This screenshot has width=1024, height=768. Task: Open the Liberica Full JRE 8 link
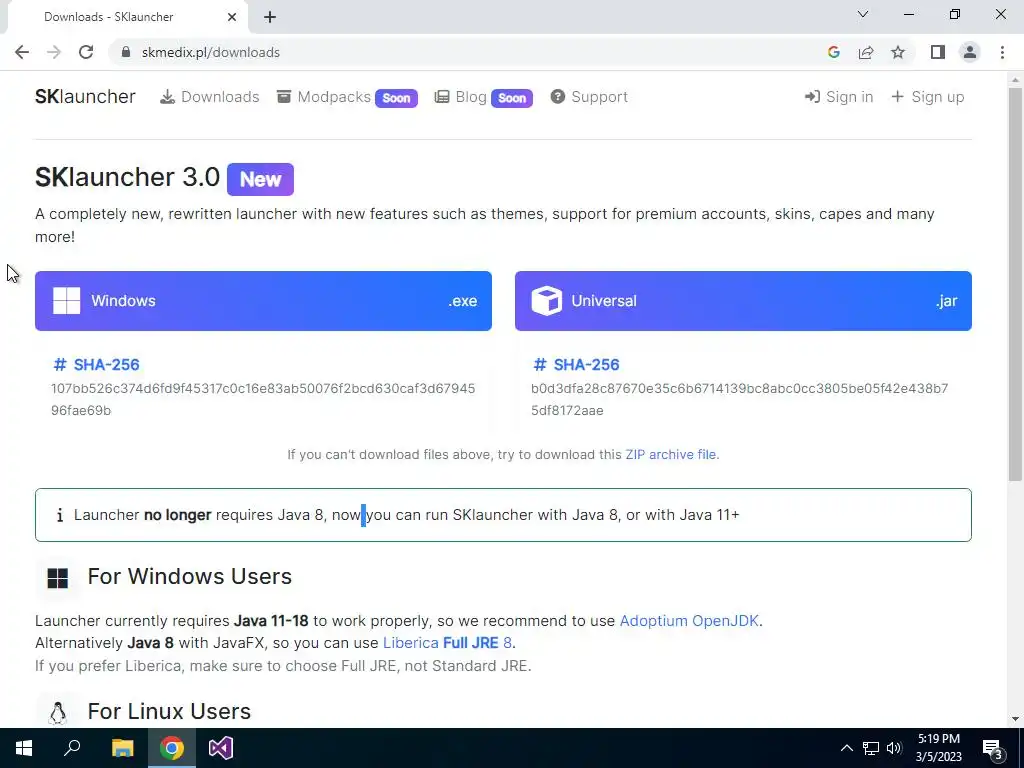tap(447, 643)
